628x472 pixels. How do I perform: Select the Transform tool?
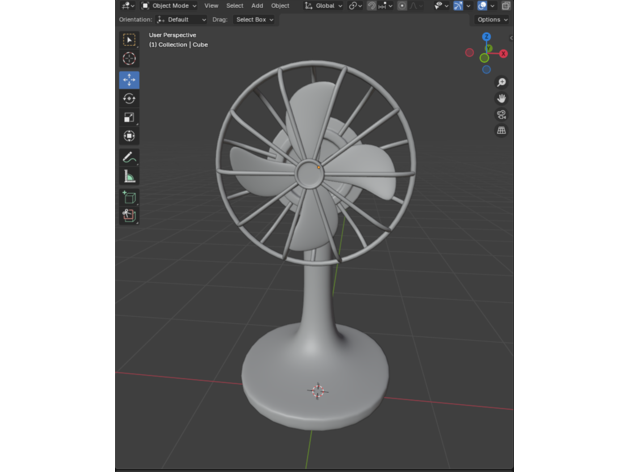tap(129, 136)
